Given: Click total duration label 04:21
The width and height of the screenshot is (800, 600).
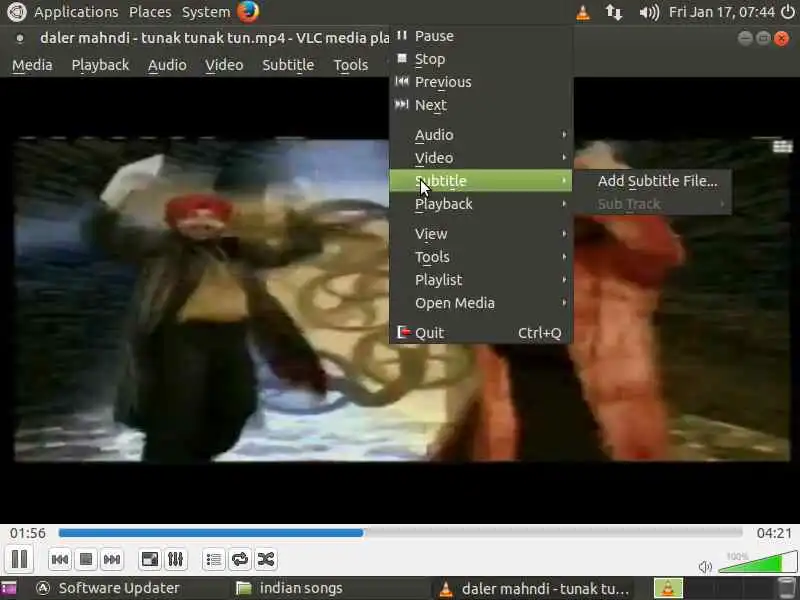Looking at the screenshot, I should (774, 533).
